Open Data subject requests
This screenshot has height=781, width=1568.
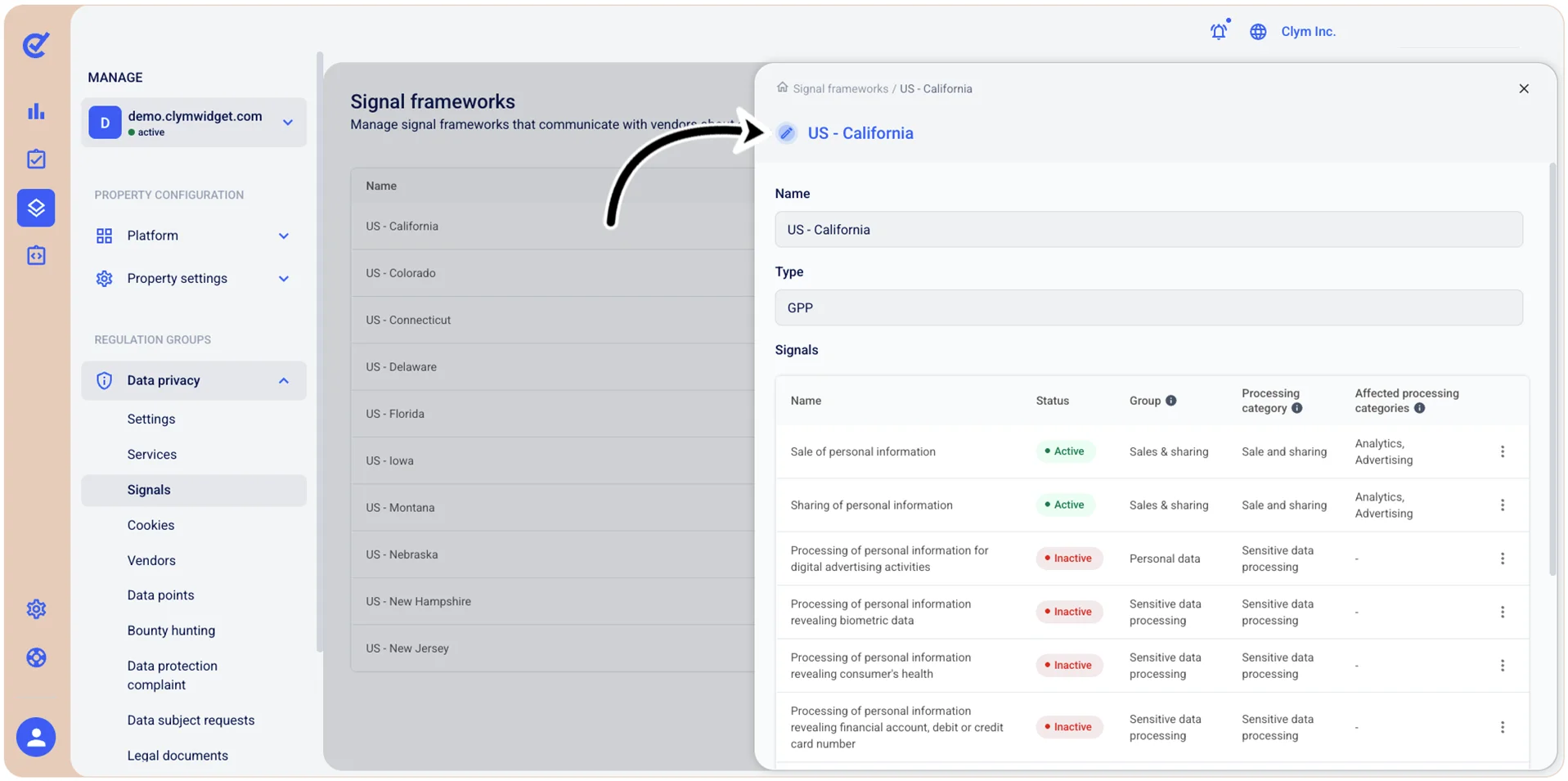[x=191, y=720]
